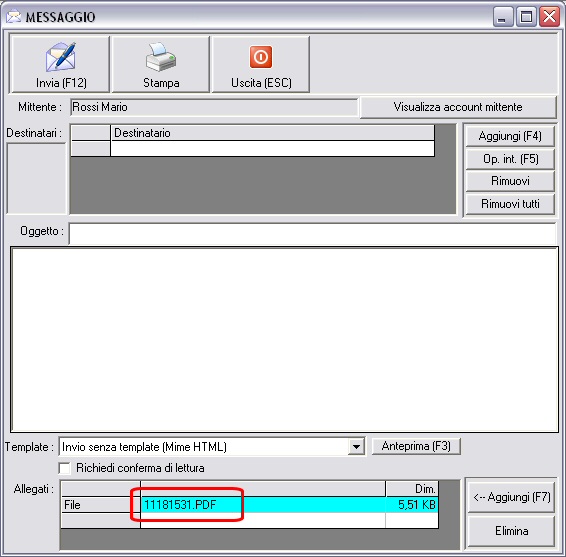Screen dimensions: 566x557
Task: Click the Op. int. (F5) button
Action: click(510, 159)
